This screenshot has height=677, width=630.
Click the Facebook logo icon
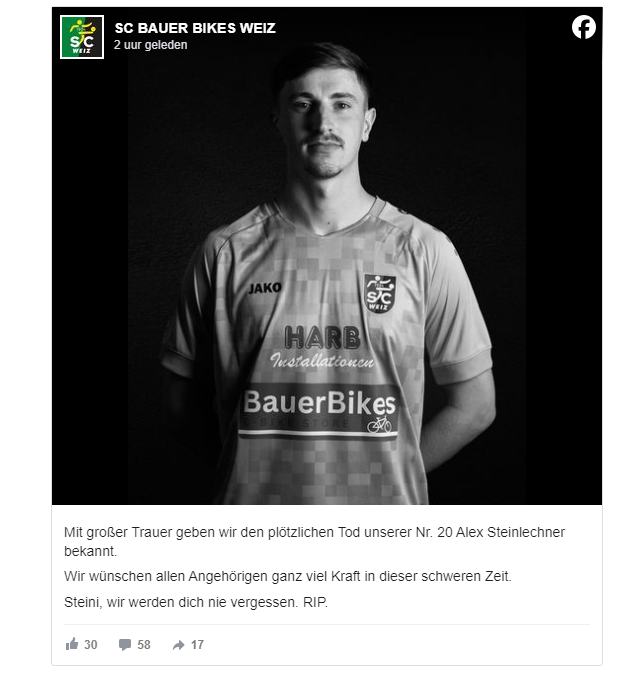(584, 27)
